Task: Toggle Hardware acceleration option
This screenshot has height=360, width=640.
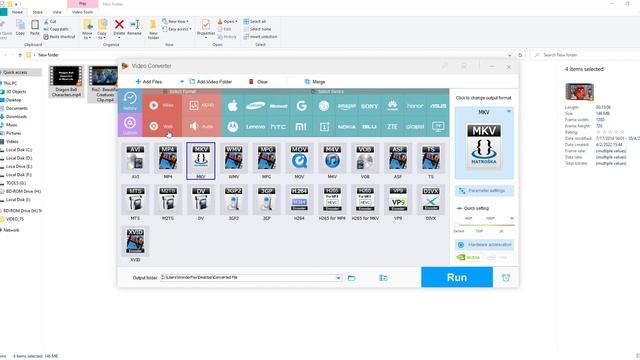Action: click(484, 244)
